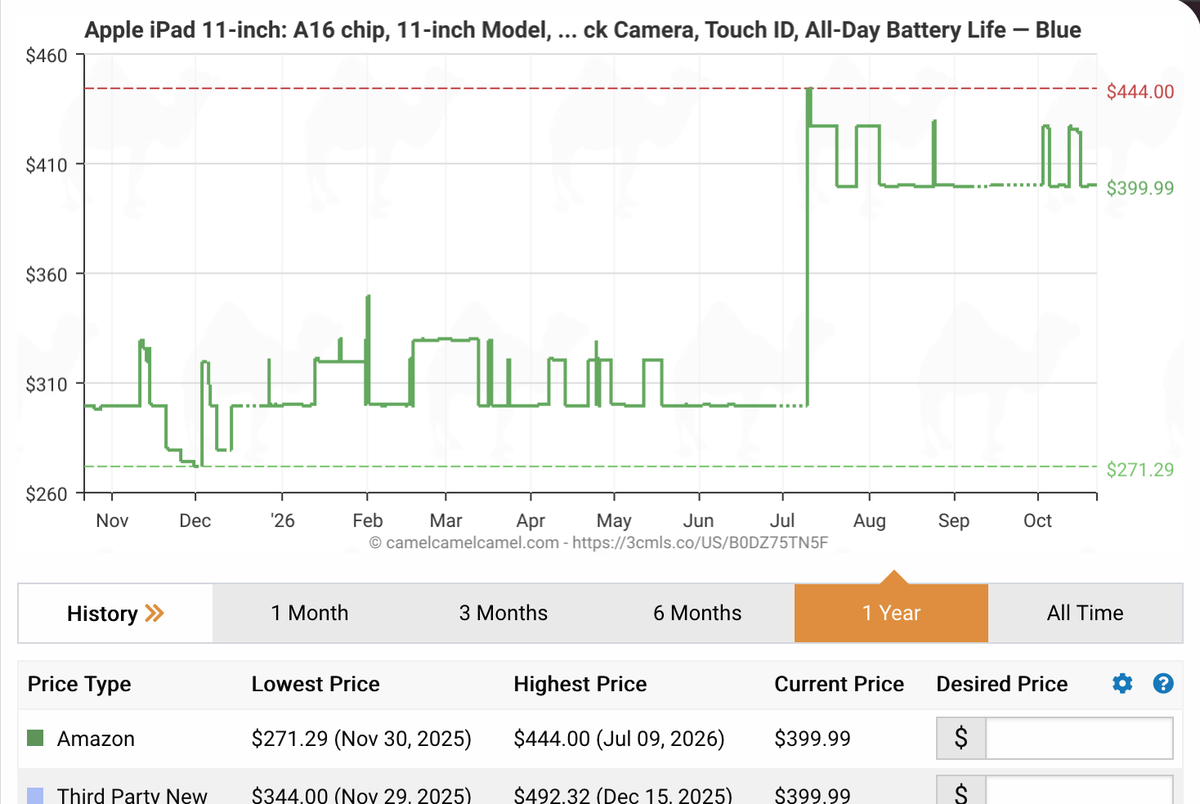Select the 1 Year tab

892,613
